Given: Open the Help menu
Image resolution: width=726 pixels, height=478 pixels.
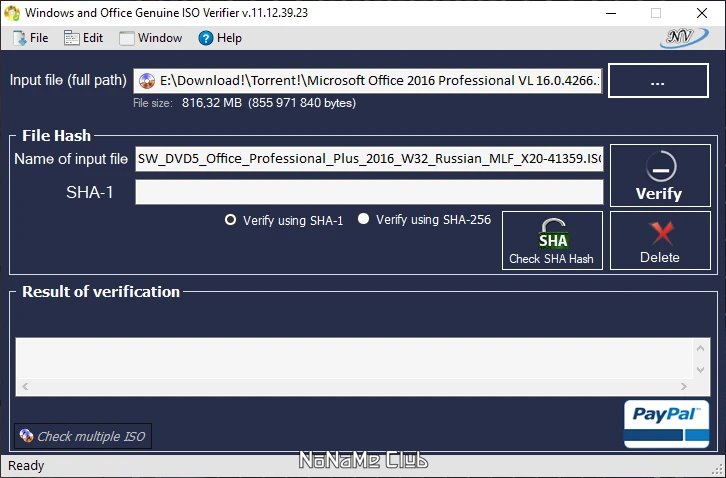Looking at the screenshot, I should point(220,38).
